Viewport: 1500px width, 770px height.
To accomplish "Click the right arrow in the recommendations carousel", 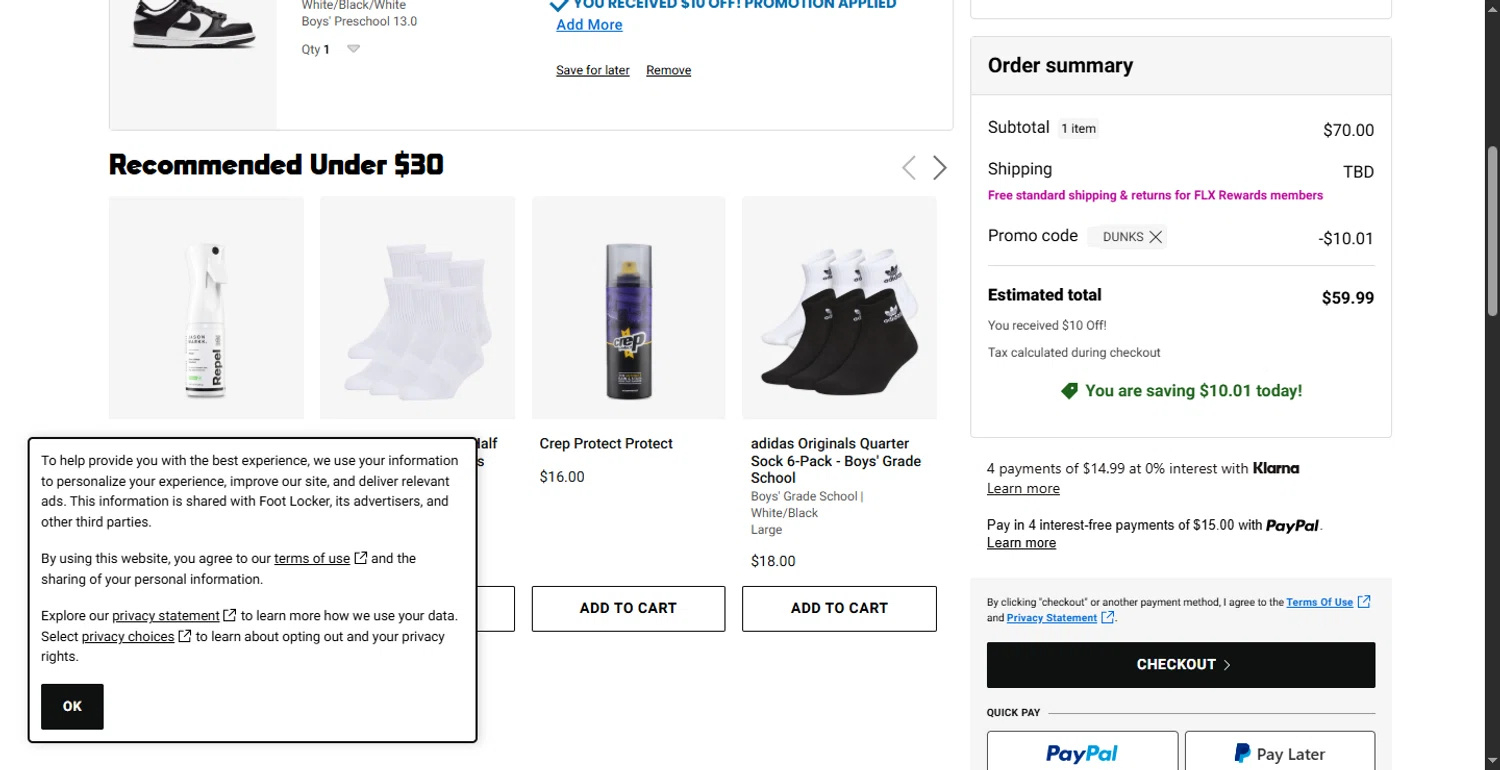I will [x=939, y=167].
